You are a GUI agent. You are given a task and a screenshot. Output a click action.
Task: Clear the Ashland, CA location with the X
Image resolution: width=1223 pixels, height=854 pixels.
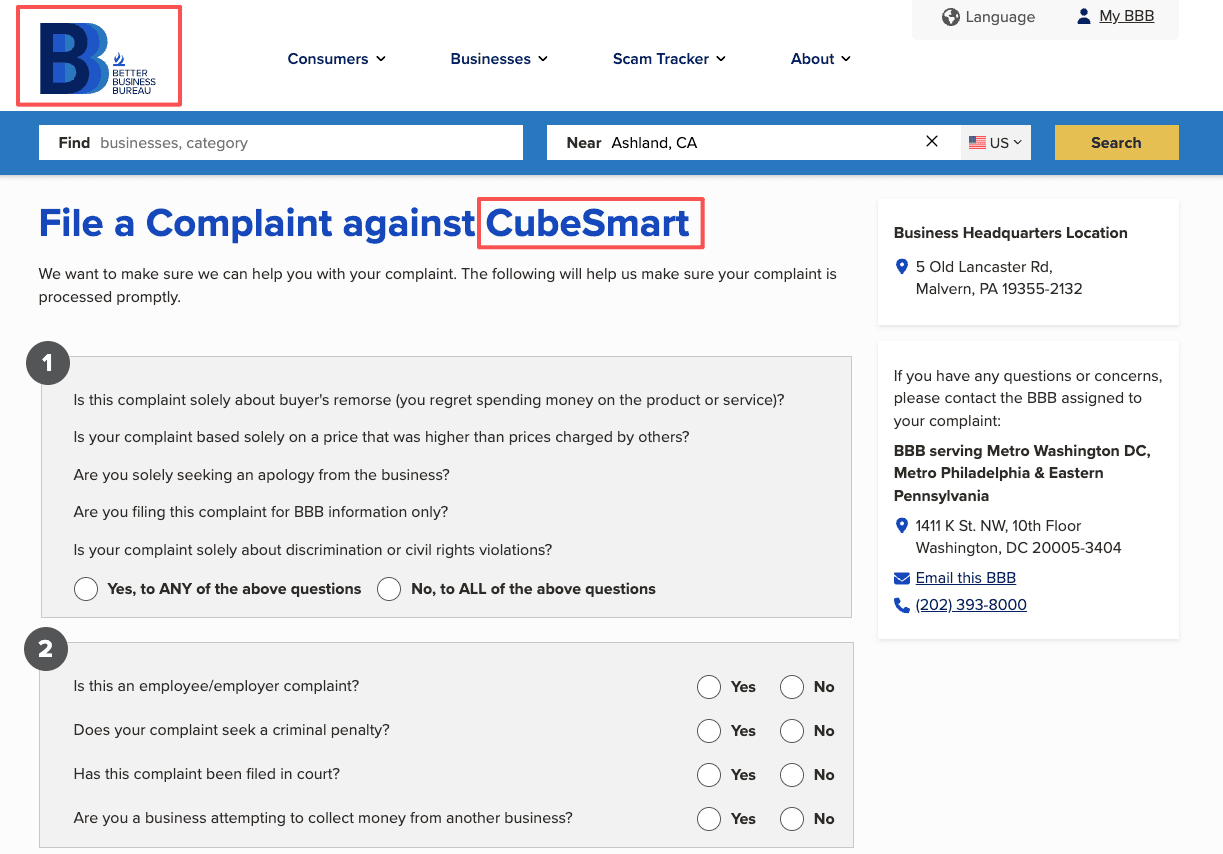click(x=931, y=141)
